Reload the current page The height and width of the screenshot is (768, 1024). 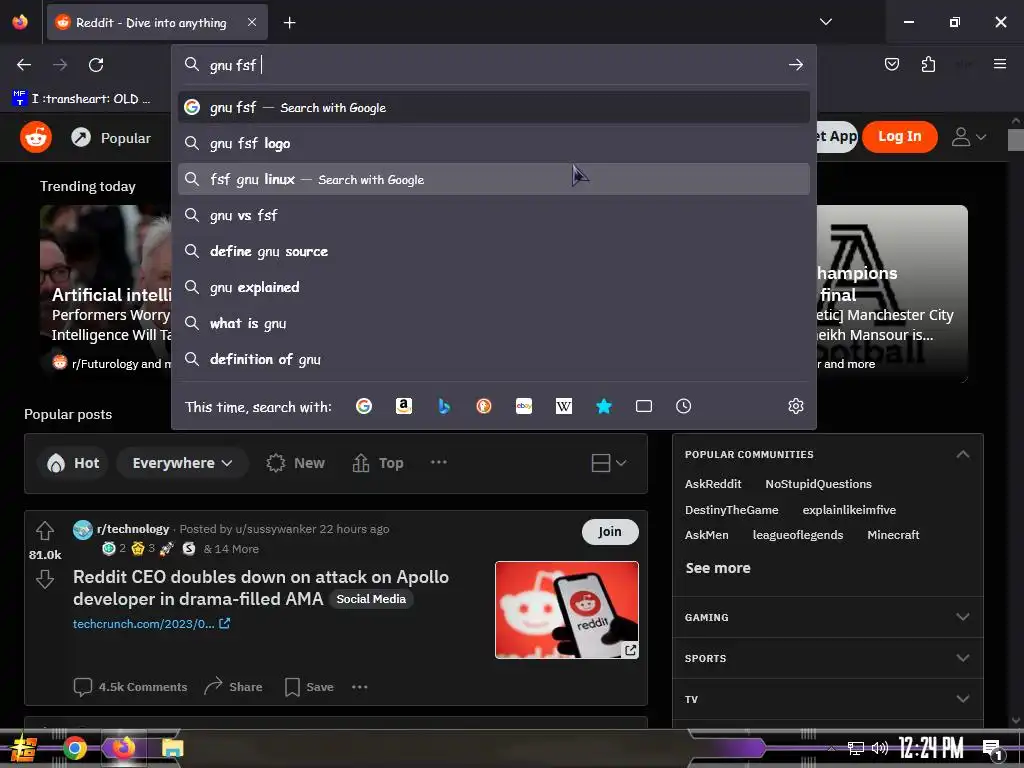click(x=96, y=65)
